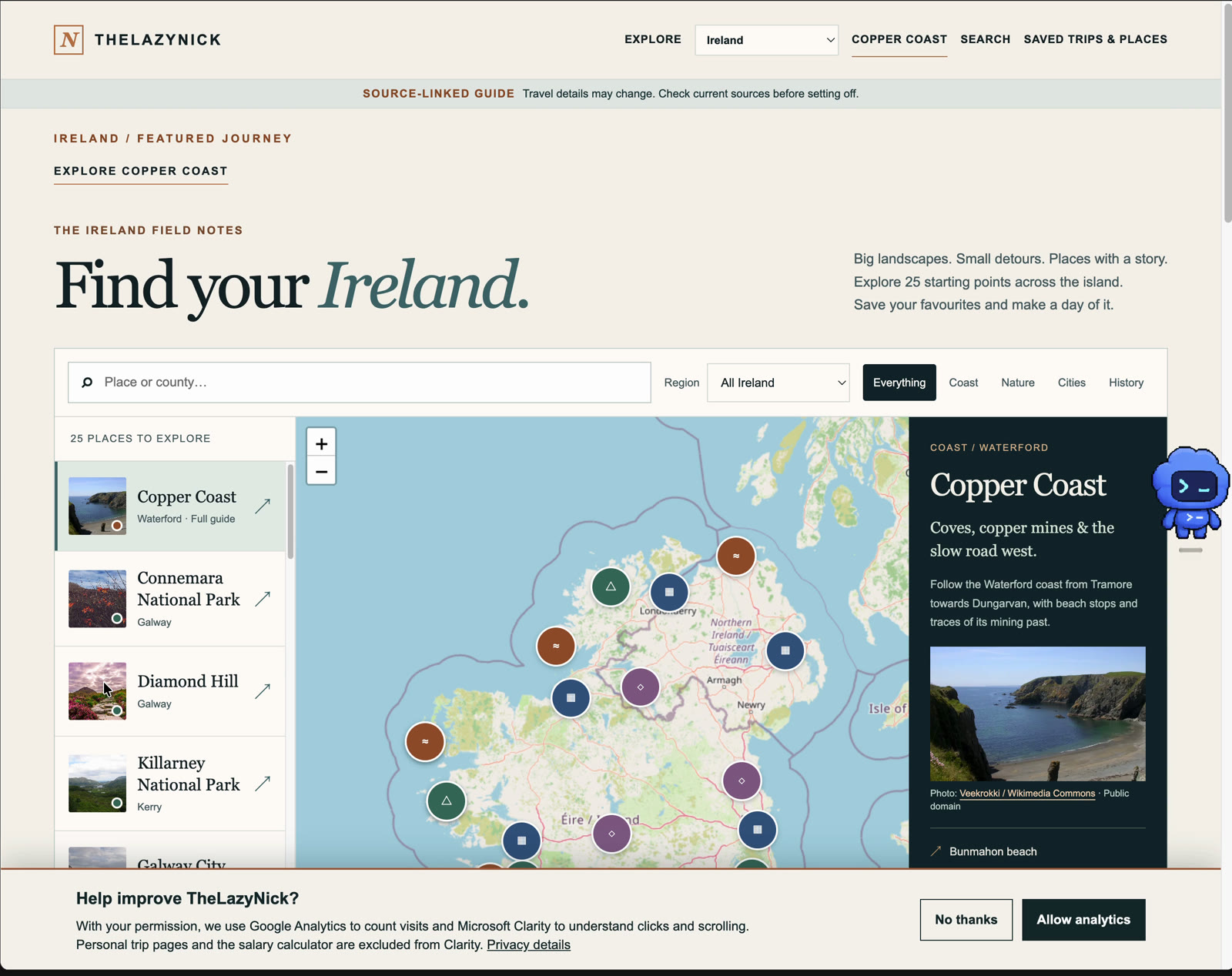Select the green triangle marker left of Londonderry
This screenshot has width=1232, height=976.
(611, 587)
